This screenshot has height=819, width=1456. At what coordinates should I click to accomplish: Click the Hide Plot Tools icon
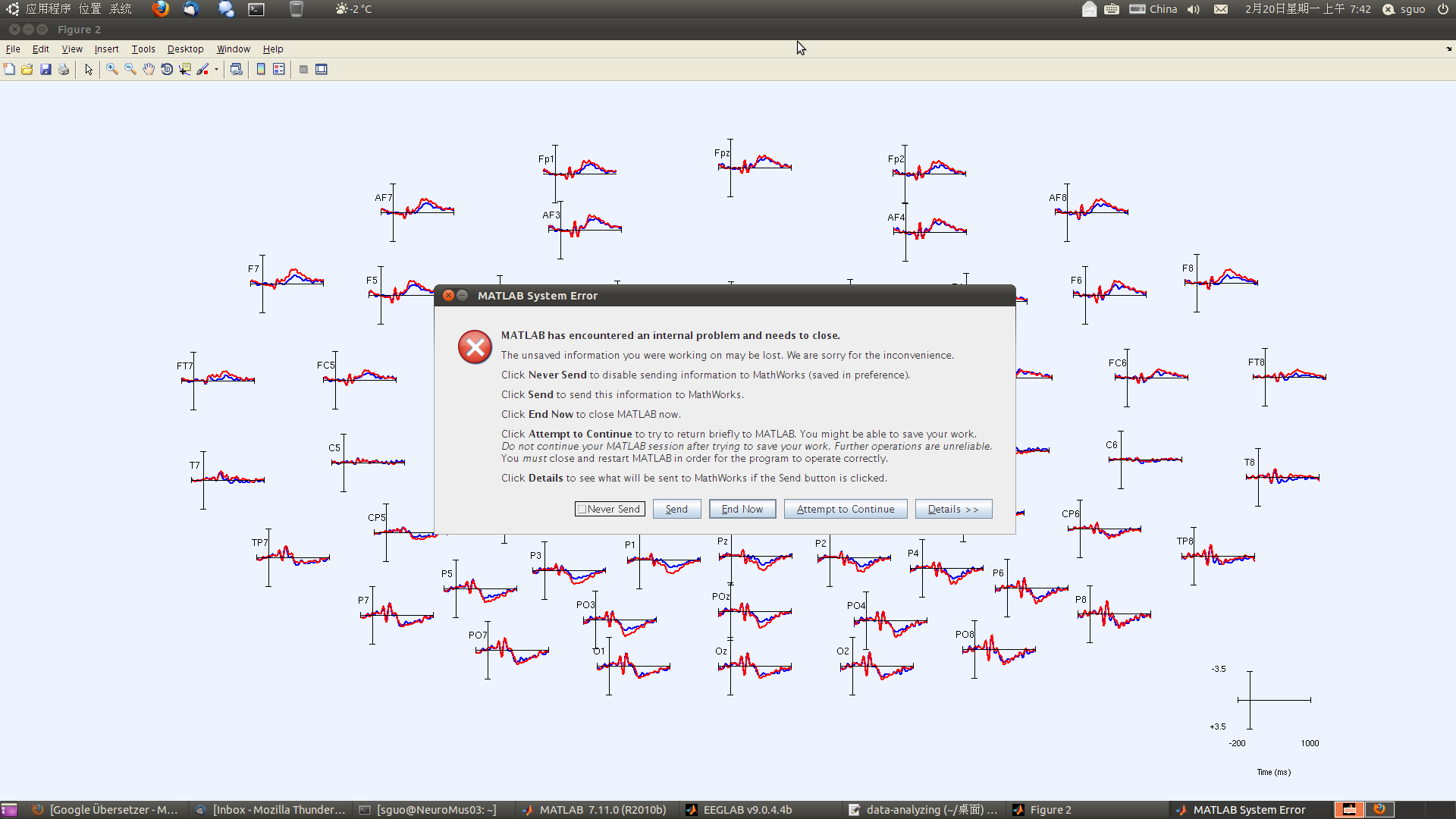(303, 69)
